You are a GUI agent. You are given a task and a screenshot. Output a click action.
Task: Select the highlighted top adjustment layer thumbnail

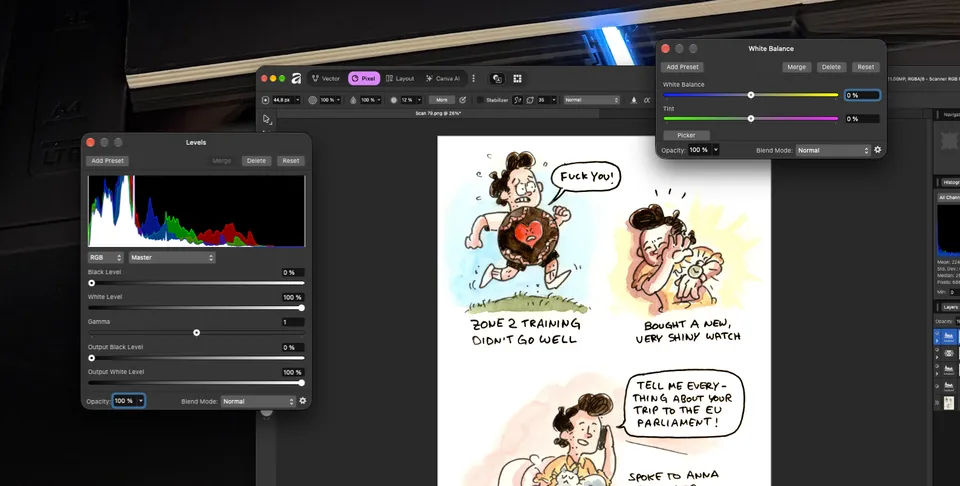click(948, 336)
